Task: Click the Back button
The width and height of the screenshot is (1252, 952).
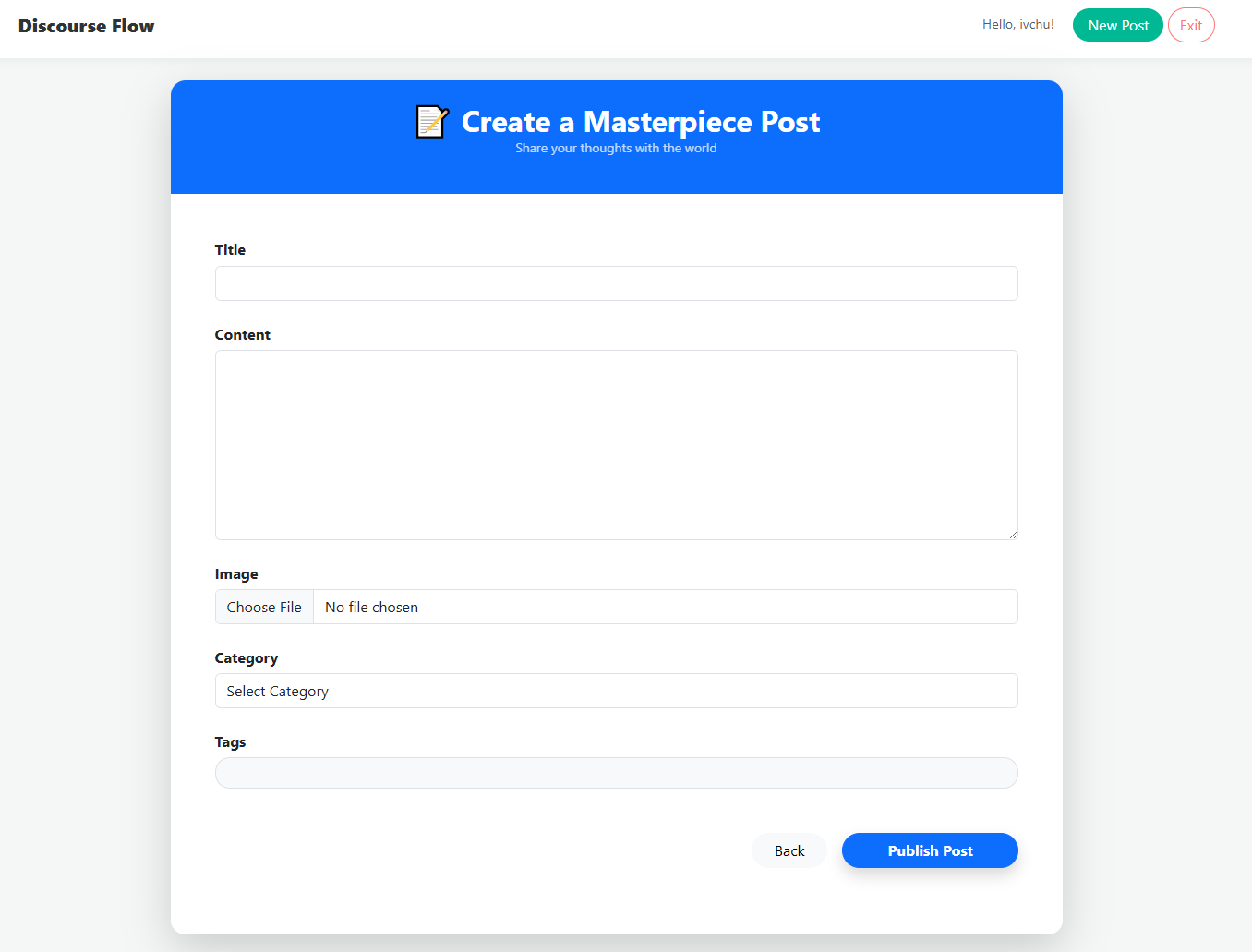Action: point(789,850)
